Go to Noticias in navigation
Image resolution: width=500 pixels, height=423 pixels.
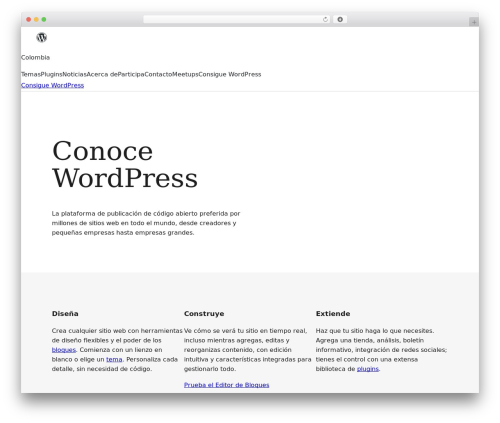click(75, 74)
